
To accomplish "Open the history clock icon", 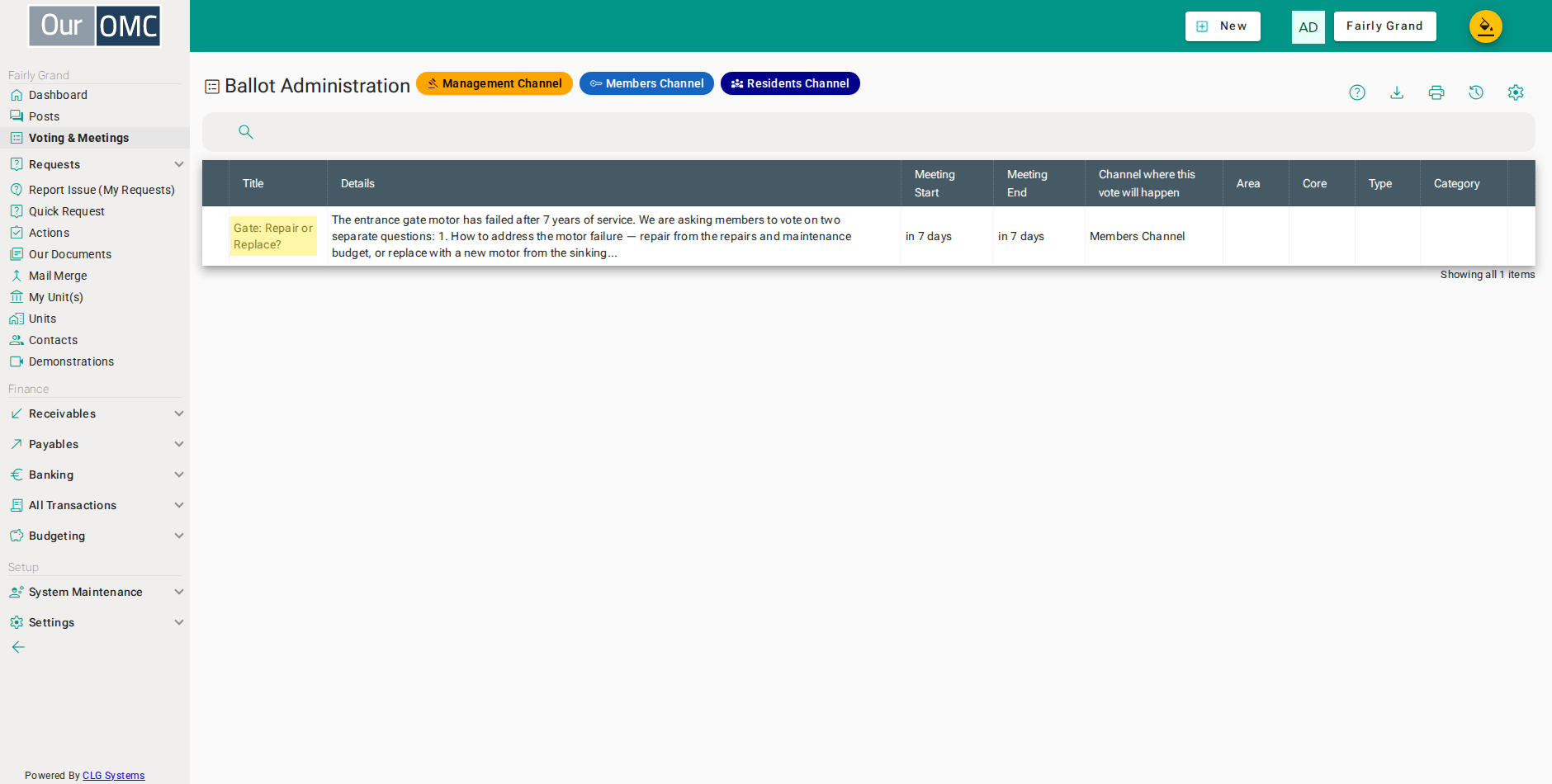I will click(1476, 92).
